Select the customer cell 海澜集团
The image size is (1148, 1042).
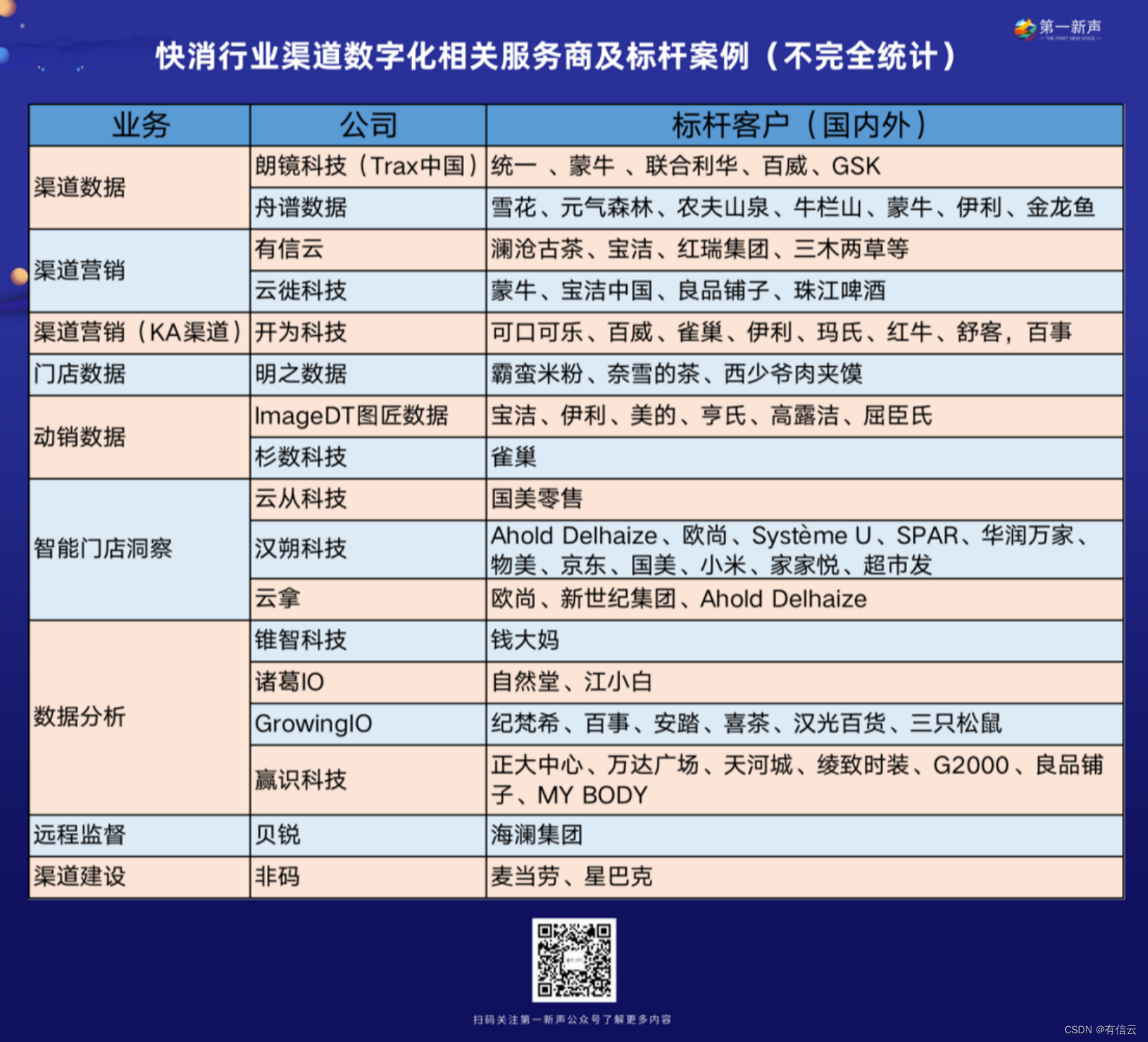coord(805,835)
